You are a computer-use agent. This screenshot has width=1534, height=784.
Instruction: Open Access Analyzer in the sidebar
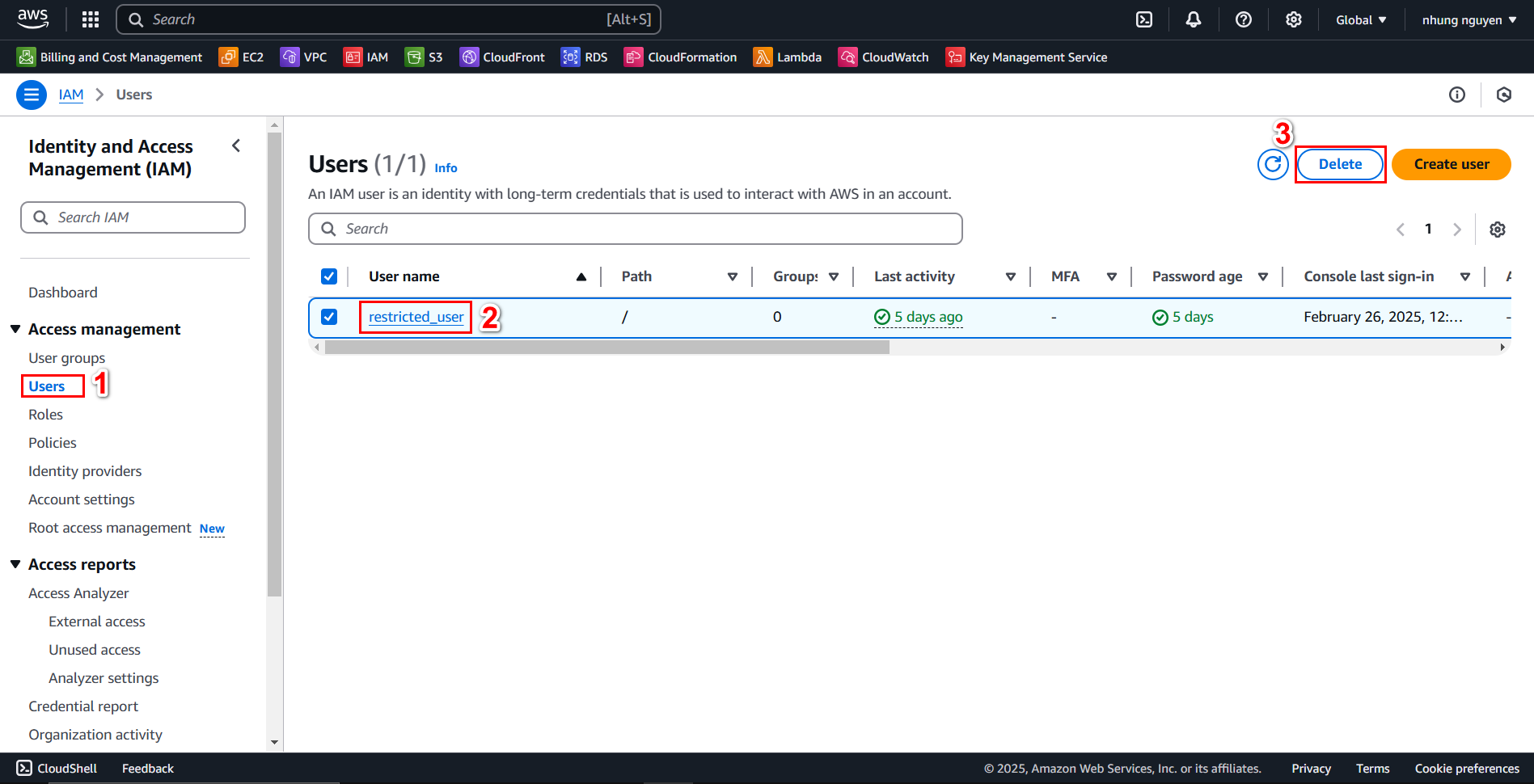click(x=78, y=593)
